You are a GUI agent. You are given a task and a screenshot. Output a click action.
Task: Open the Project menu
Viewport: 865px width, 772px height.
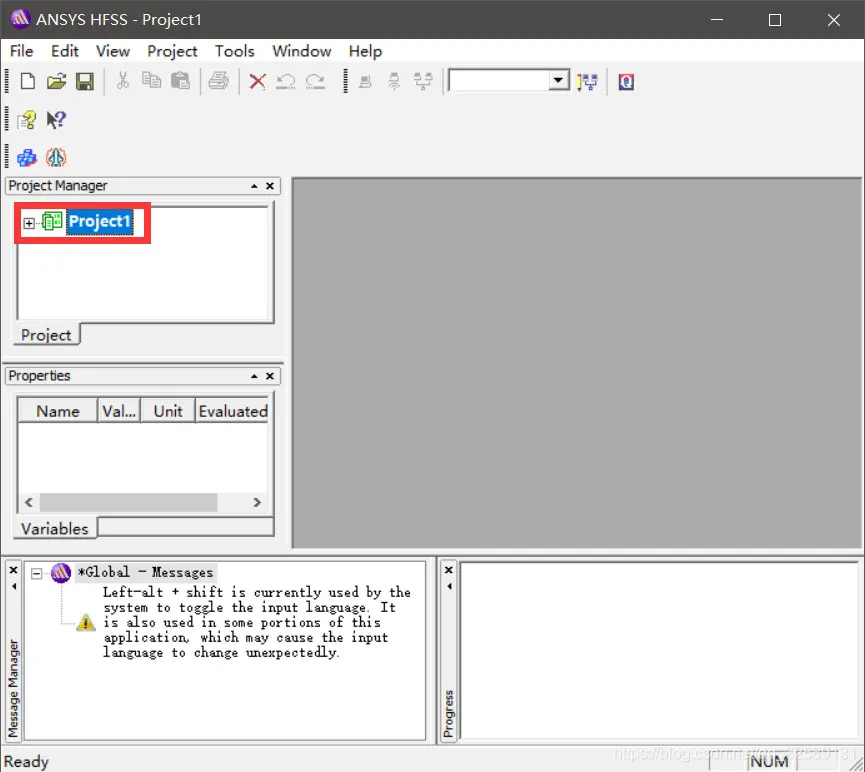pos(172,51)
